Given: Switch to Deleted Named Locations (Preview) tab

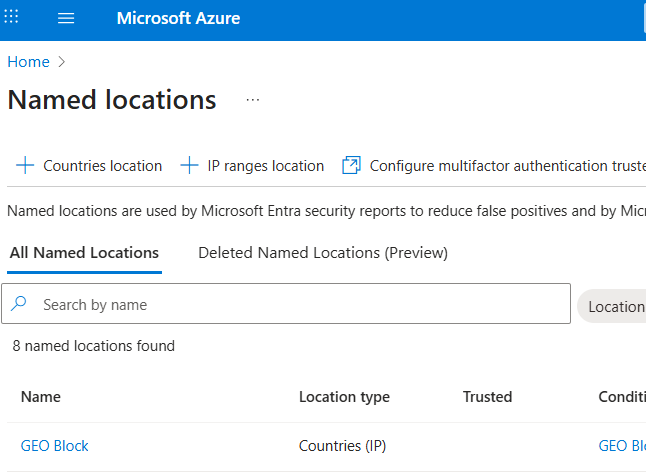Looking at the screenshot, I should click(x=323, y=252).
